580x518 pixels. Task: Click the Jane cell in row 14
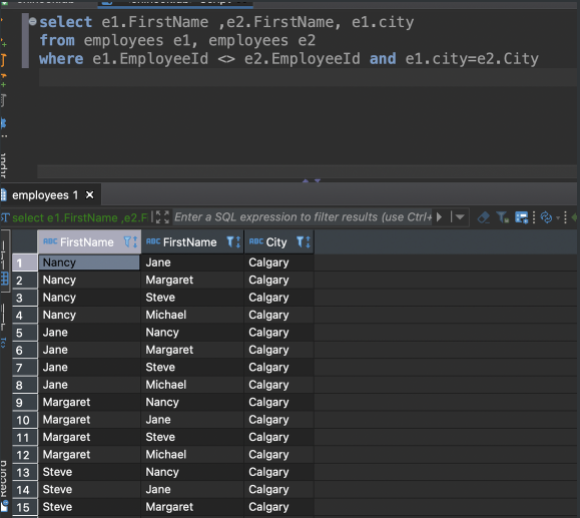point(192,490)
